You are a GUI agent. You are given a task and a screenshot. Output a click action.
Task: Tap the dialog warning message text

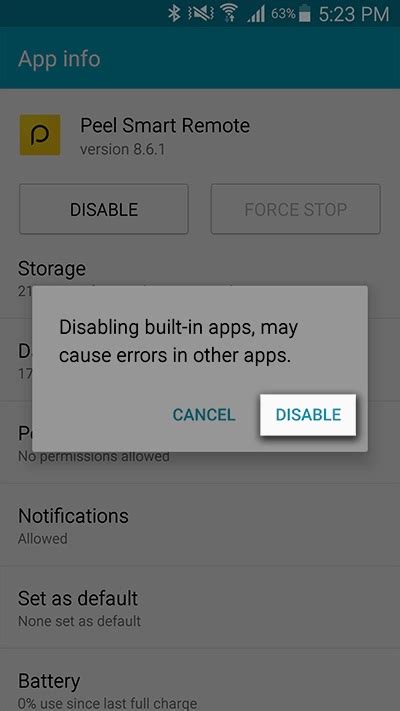(179, 341)
